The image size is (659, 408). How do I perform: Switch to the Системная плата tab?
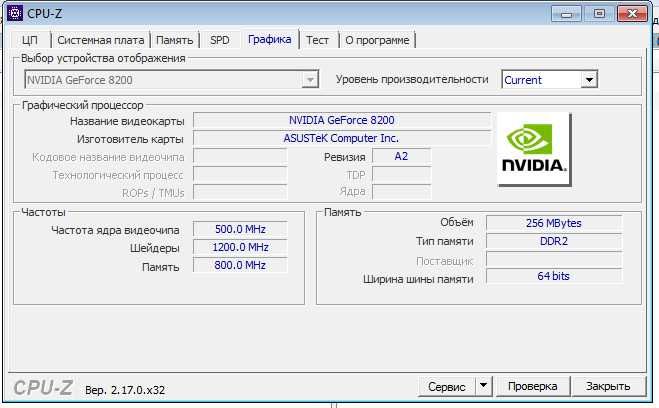pyautogui.click(x=100, y=40)
